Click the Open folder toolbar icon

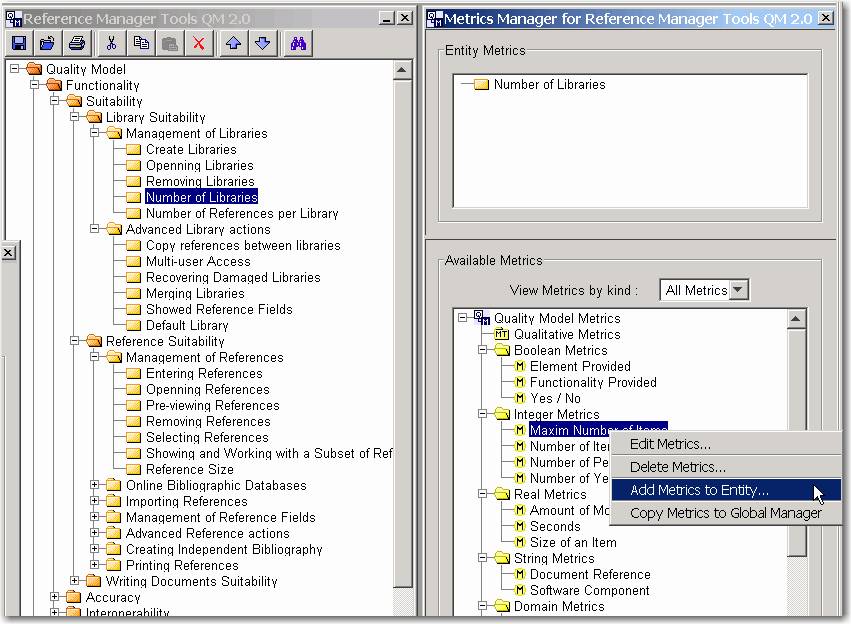pos(47,43)
